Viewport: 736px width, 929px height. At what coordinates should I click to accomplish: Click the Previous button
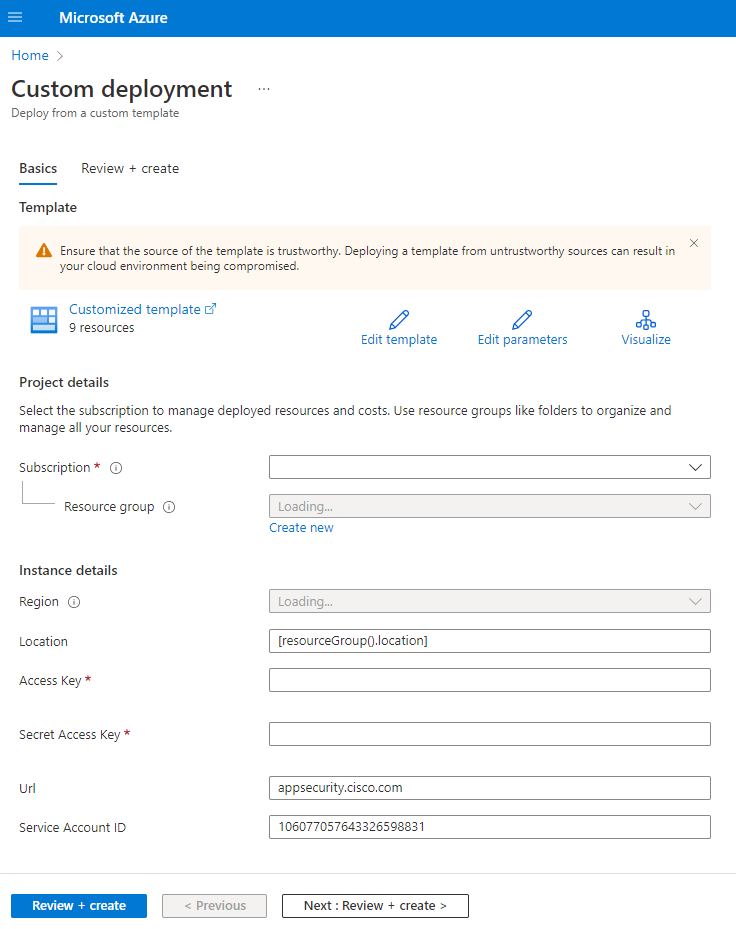point(215,905)
